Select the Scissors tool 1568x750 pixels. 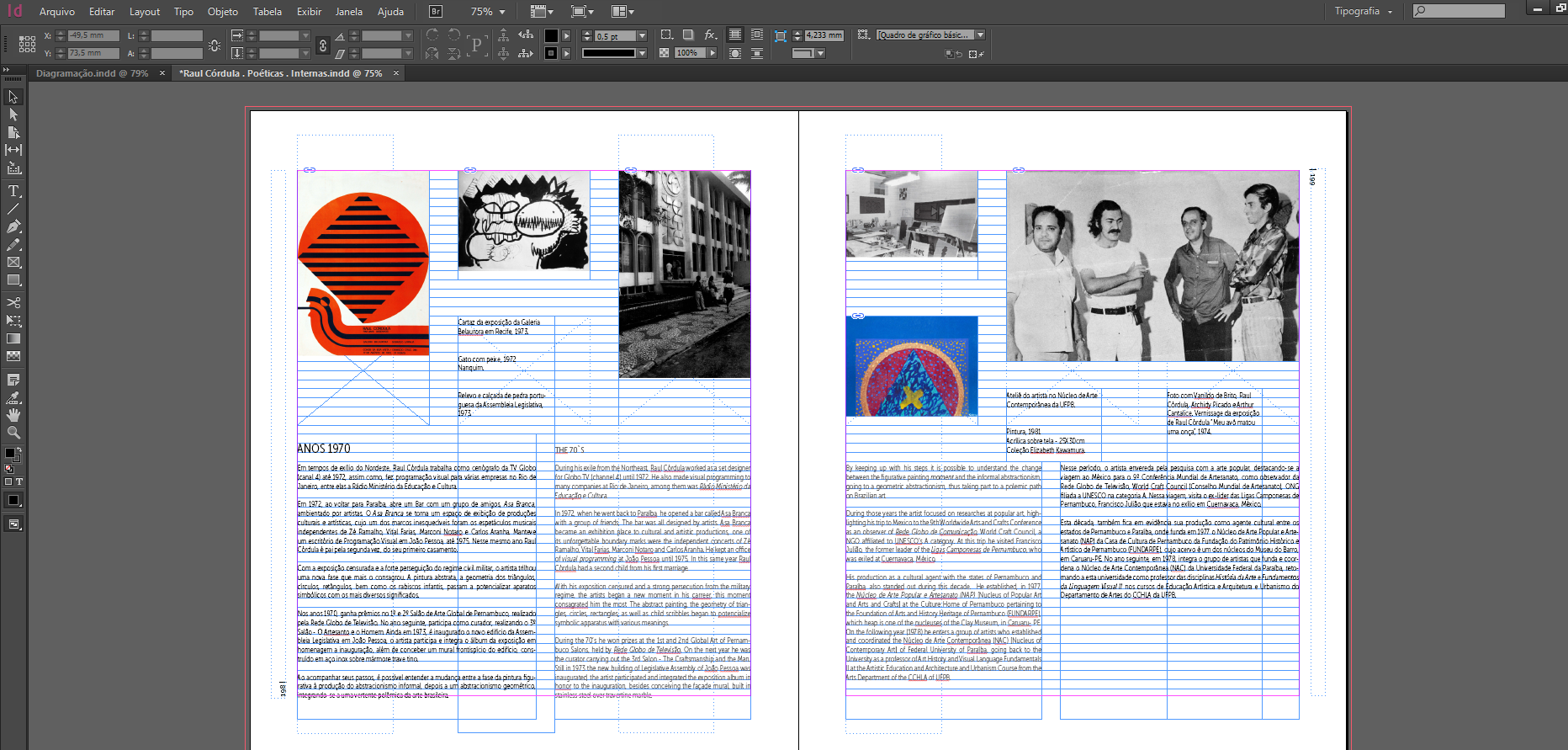pos(13,302)
